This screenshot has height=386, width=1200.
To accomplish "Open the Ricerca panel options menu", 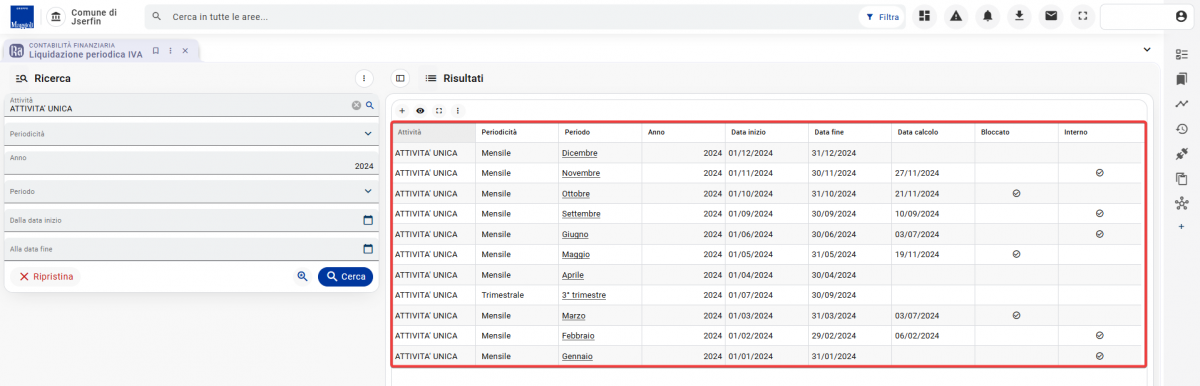I will pos(364,77).
